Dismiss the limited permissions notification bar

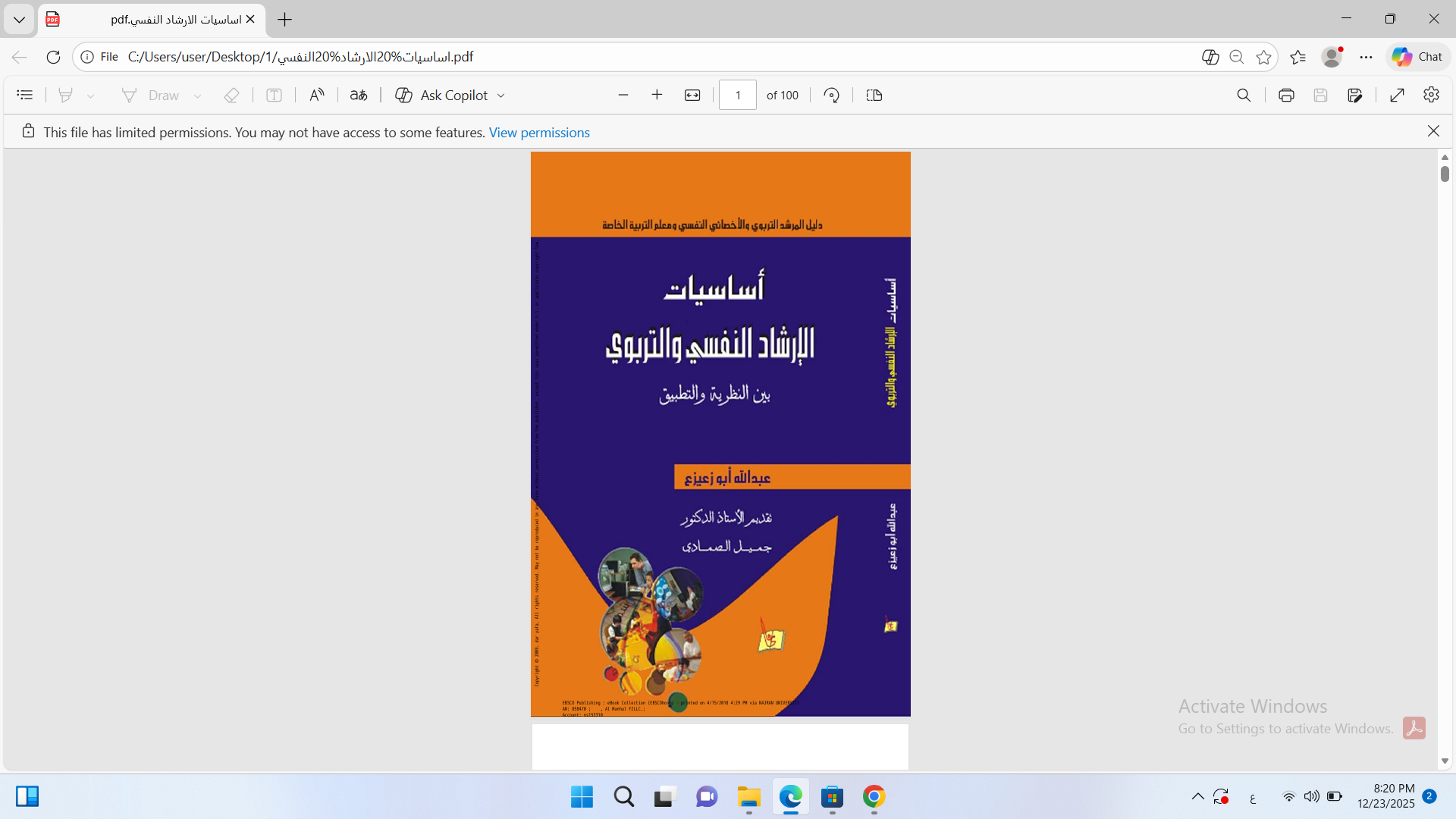click(1433, 131)
